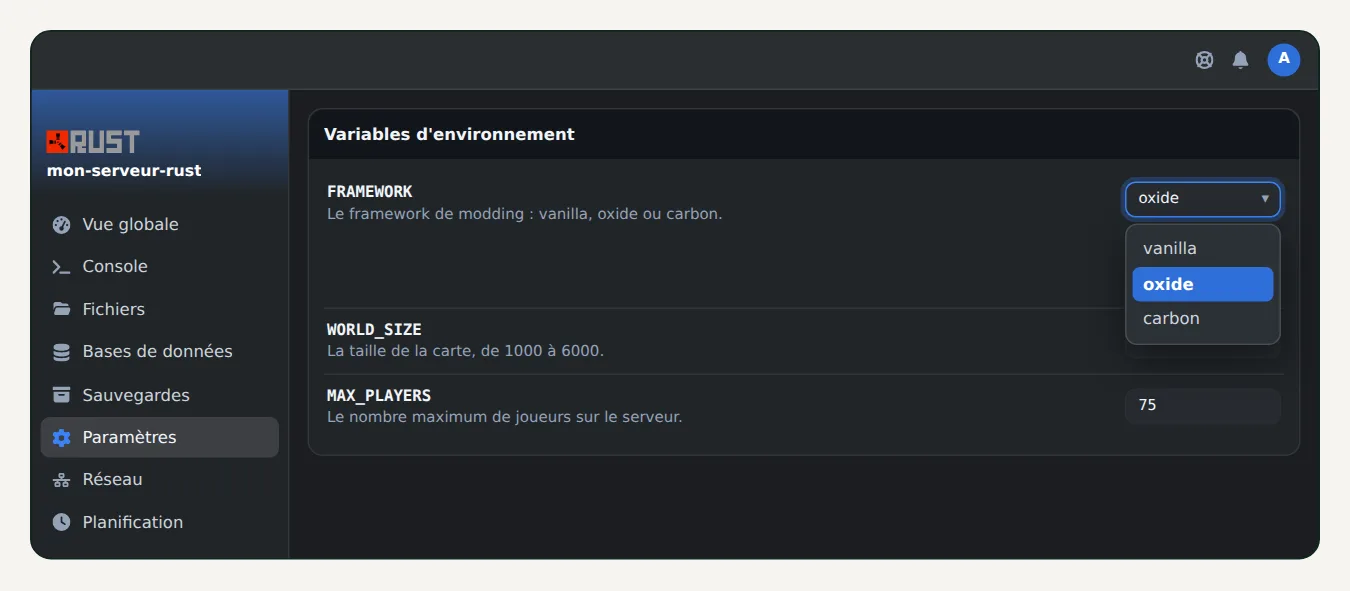The height and width of the screenshot is (591, 1350).
Task: Choose vanilla from the framework list
Action: pyautogui.click(x=1203, y=249)
